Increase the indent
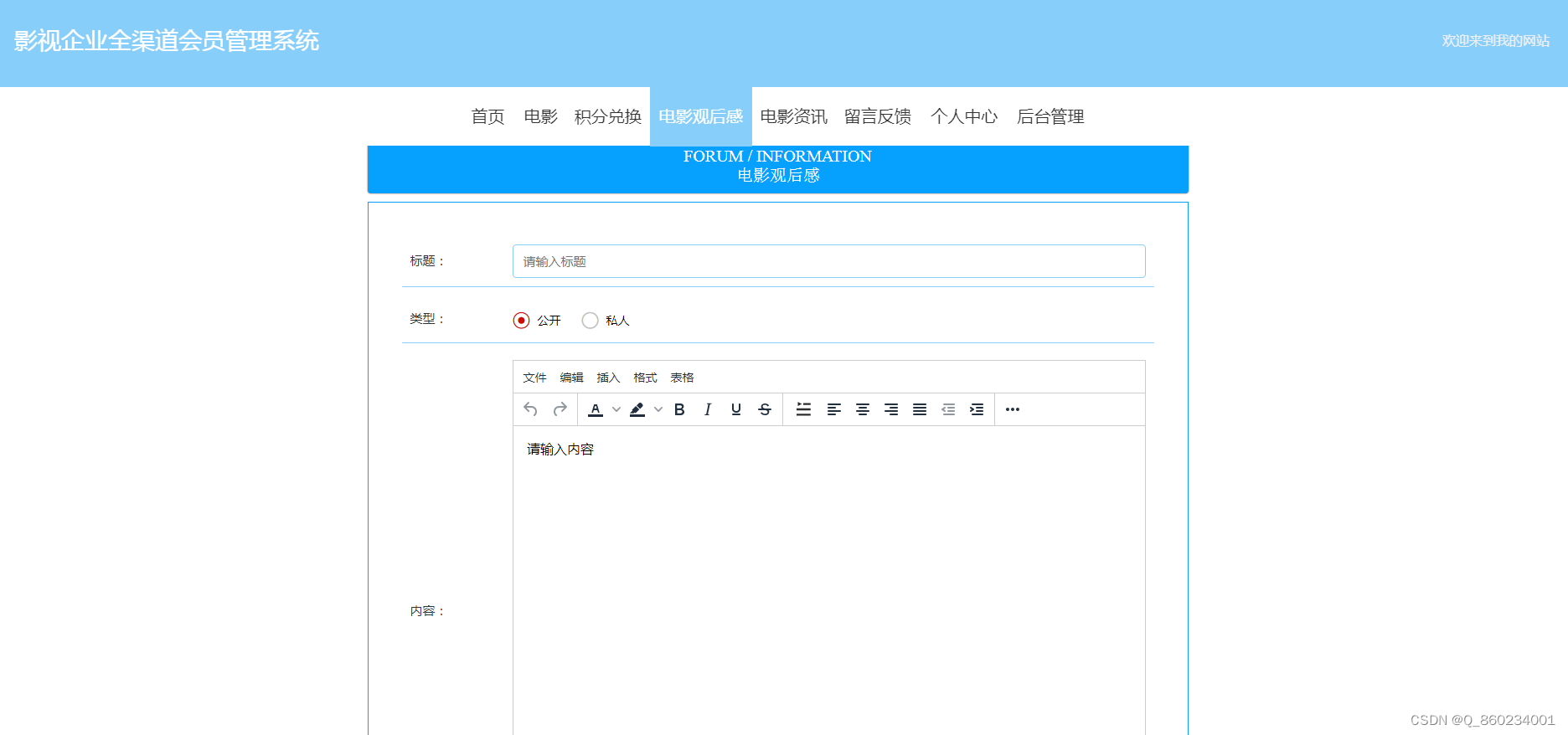This screenshot has height=735, width=1568. 976,409
